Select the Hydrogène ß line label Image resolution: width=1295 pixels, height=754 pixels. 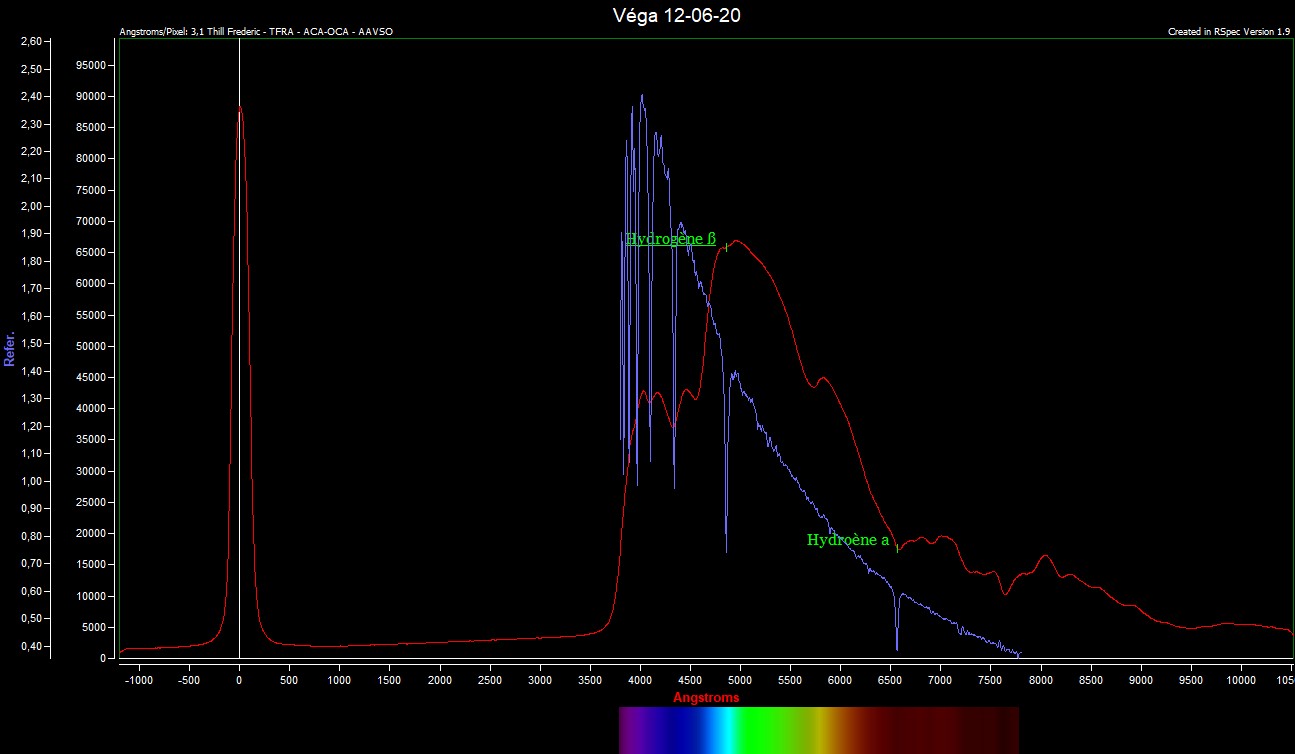point(670,239)
